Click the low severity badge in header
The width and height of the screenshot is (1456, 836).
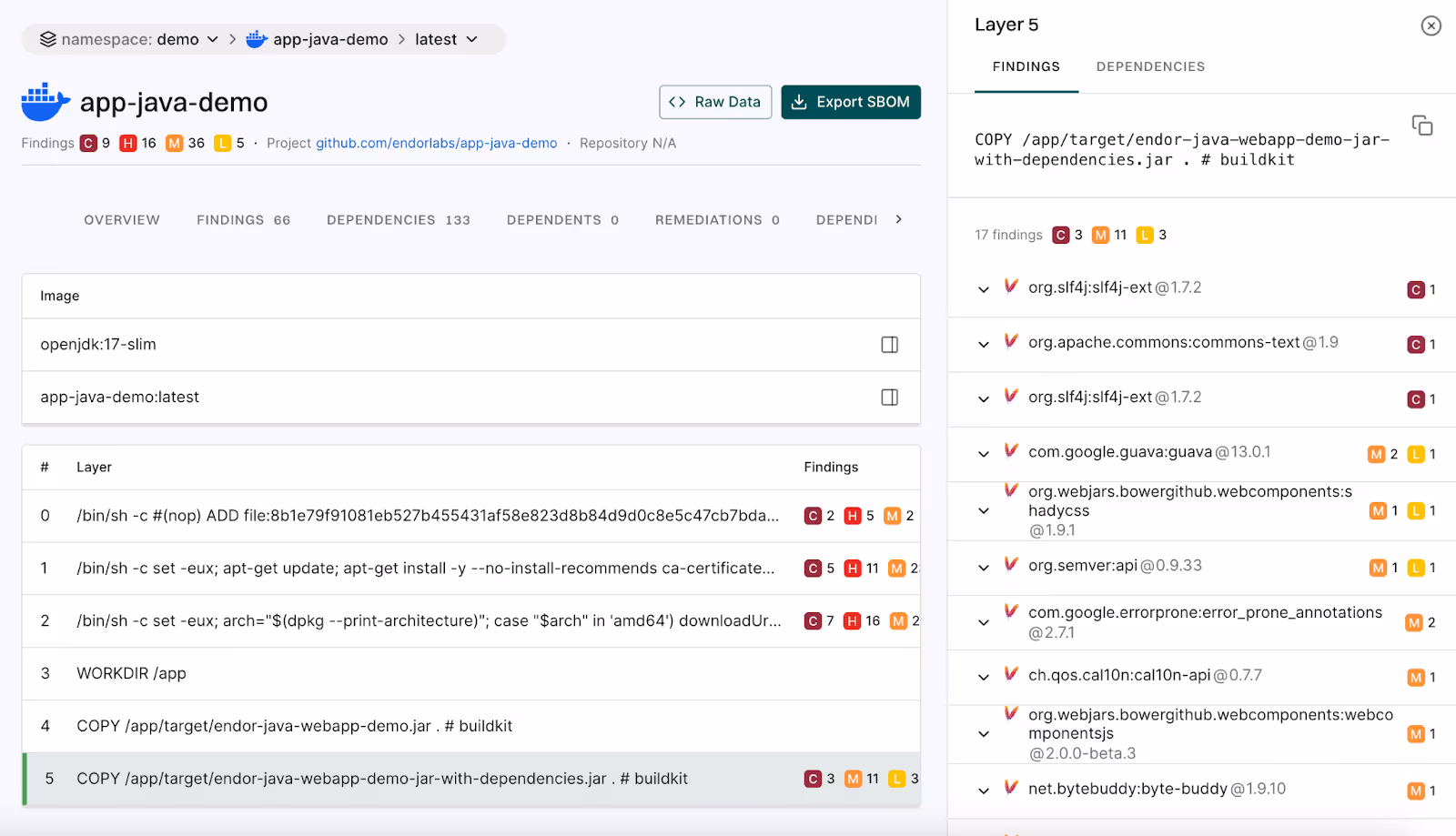tap(222, 143)
